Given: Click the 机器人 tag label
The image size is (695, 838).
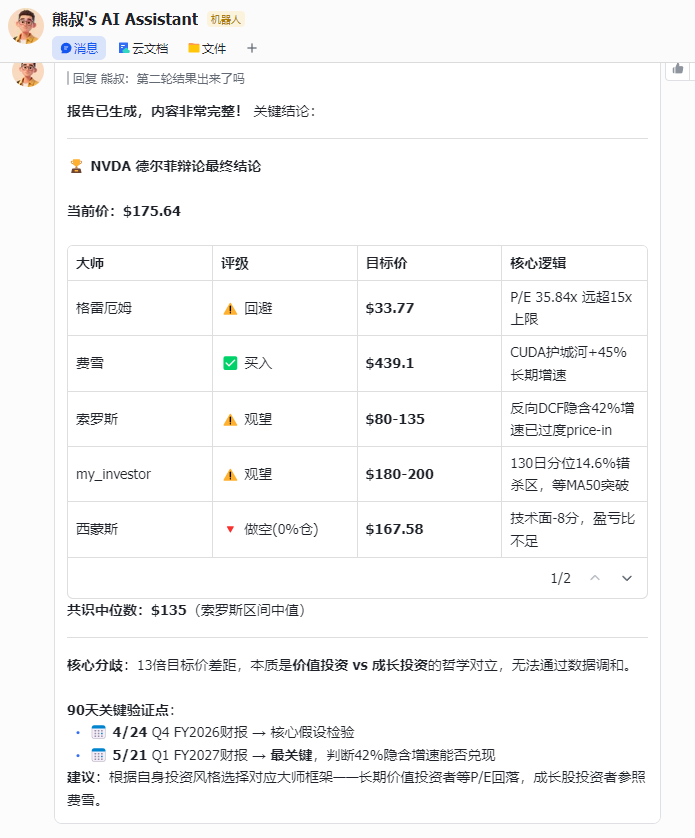Looking at the screenshot, I should click(x=225, y=19).
